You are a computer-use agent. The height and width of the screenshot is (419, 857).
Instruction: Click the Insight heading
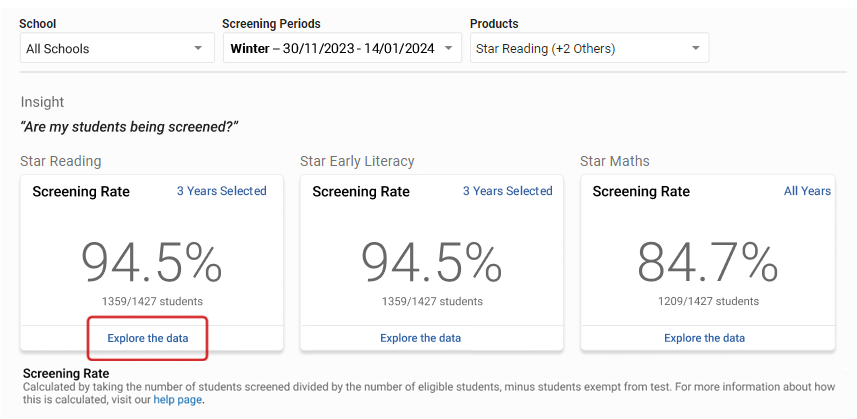click(x=42, y=102)
